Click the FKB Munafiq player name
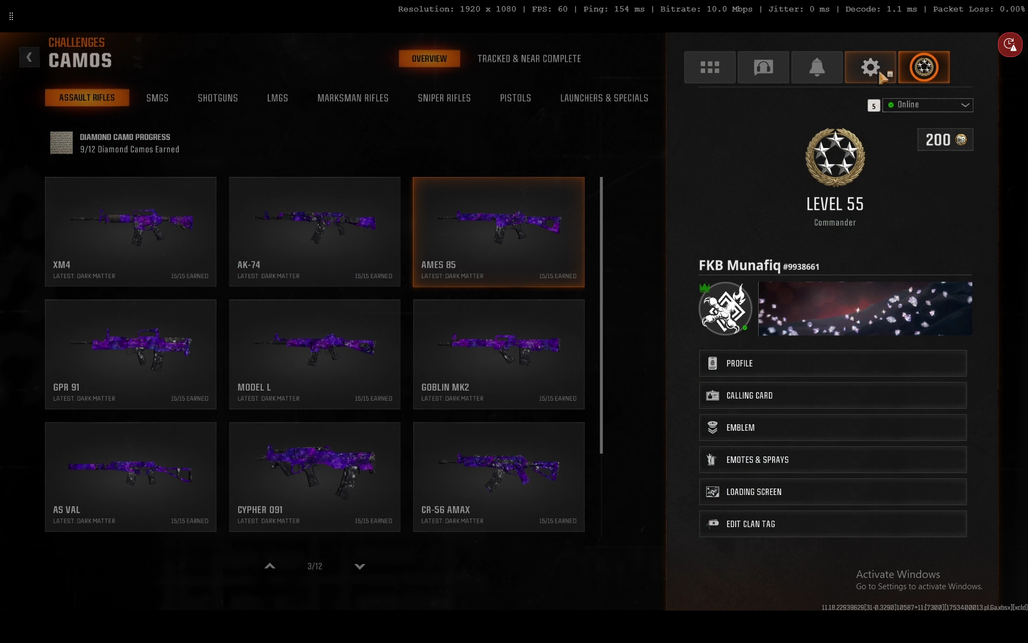Image resolution: width=1028 pixels, height=643 pixels. (740, 265)
